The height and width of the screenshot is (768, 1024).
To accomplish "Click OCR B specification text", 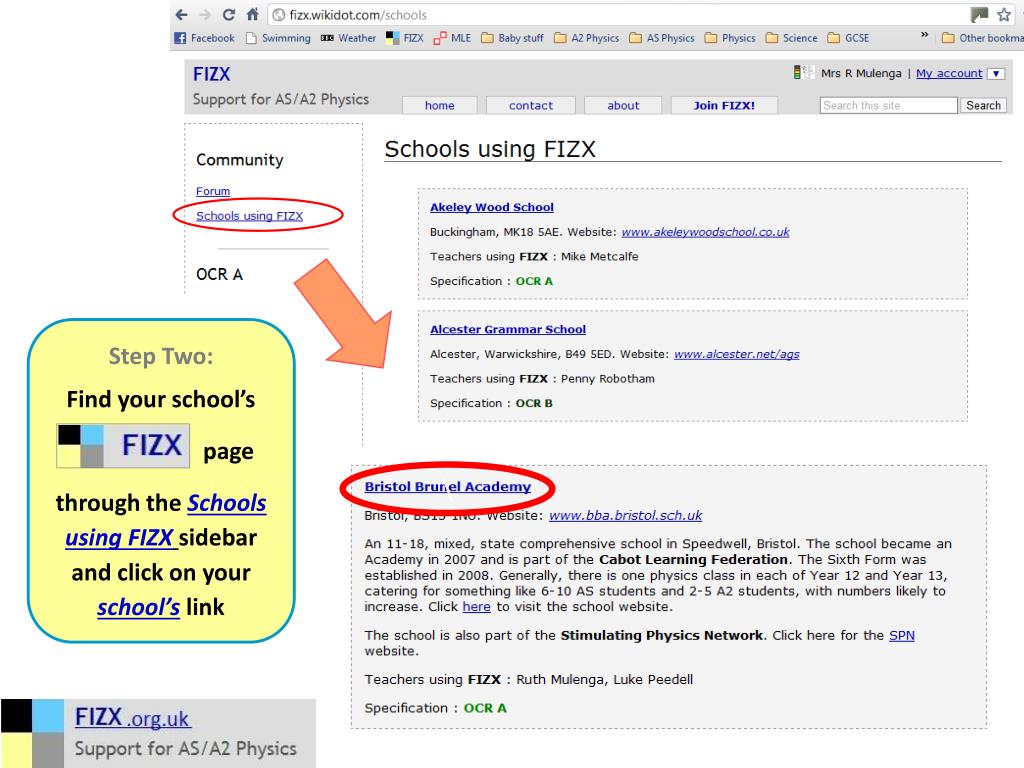I will click(534, 403).
